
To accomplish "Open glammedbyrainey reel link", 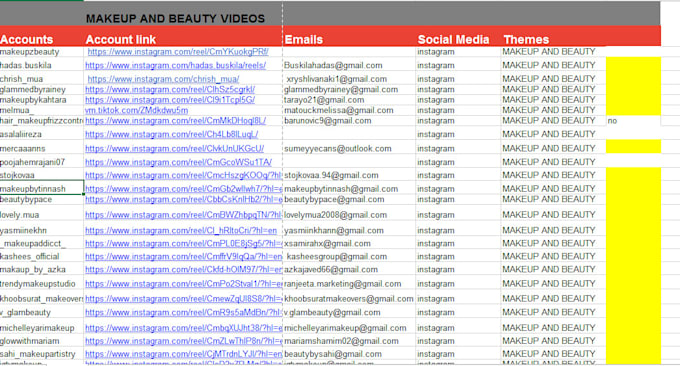I will pyautogui.click(x=170, y=89).
